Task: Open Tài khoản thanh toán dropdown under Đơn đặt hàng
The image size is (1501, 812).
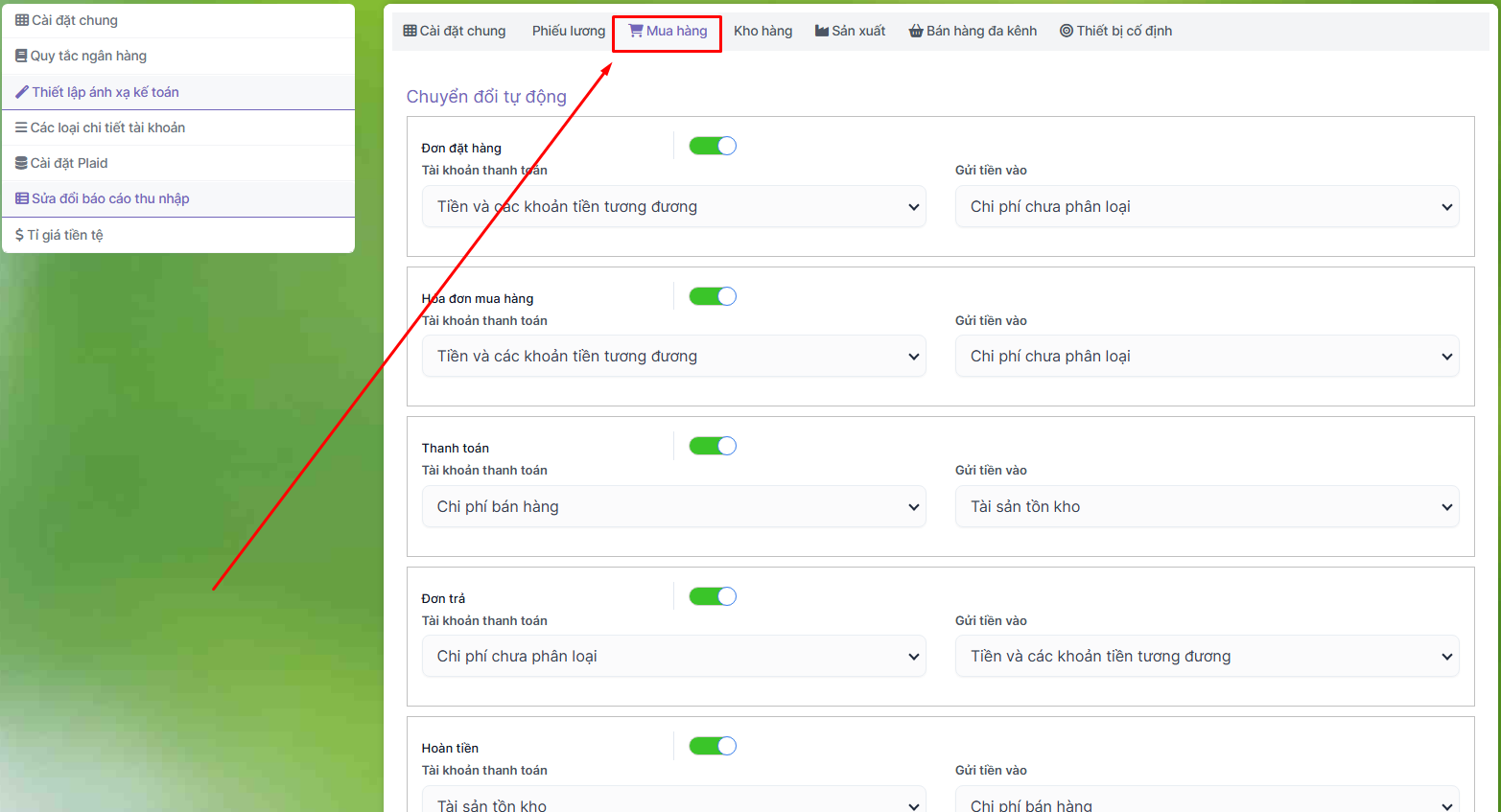Action: pos(673,207)
